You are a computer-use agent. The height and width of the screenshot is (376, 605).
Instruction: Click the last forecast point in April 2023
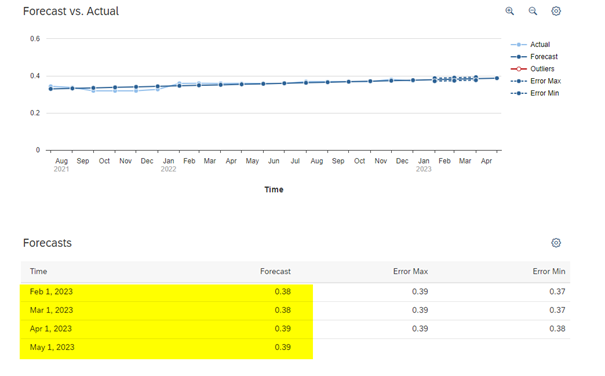[497, 78]
